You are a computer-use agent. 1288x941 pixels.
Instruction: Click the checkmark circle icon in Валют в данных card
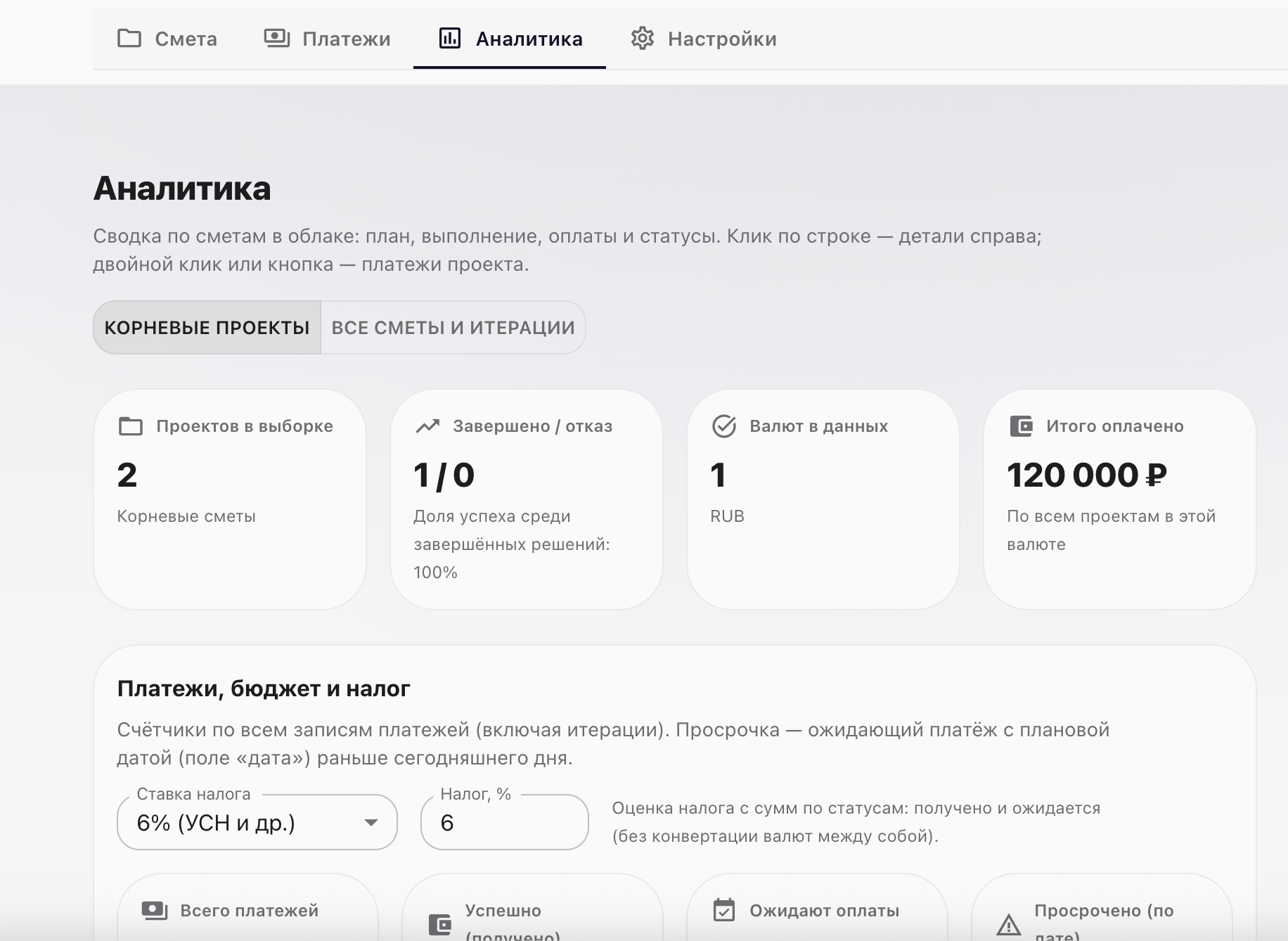pos(724,426)
